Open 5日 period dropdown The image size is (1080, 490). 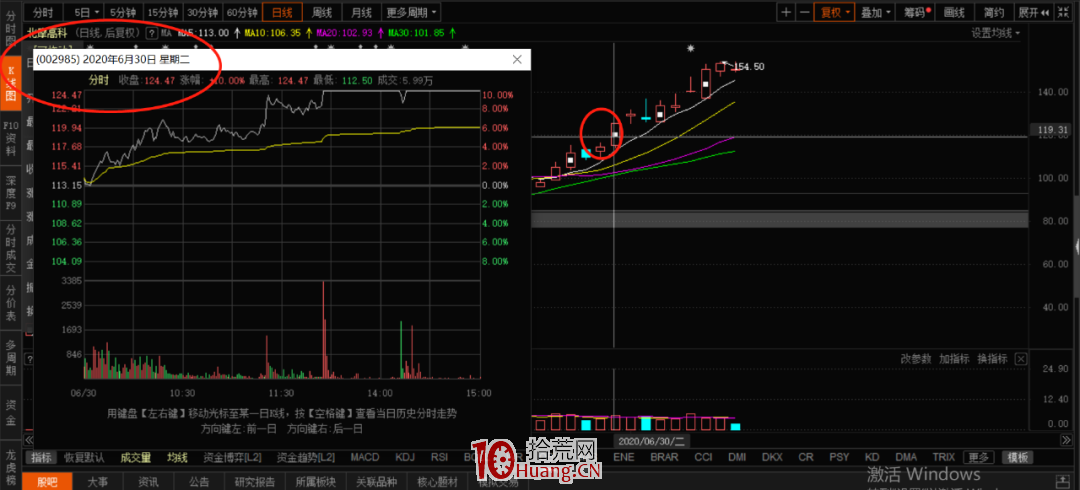point(86,12)
